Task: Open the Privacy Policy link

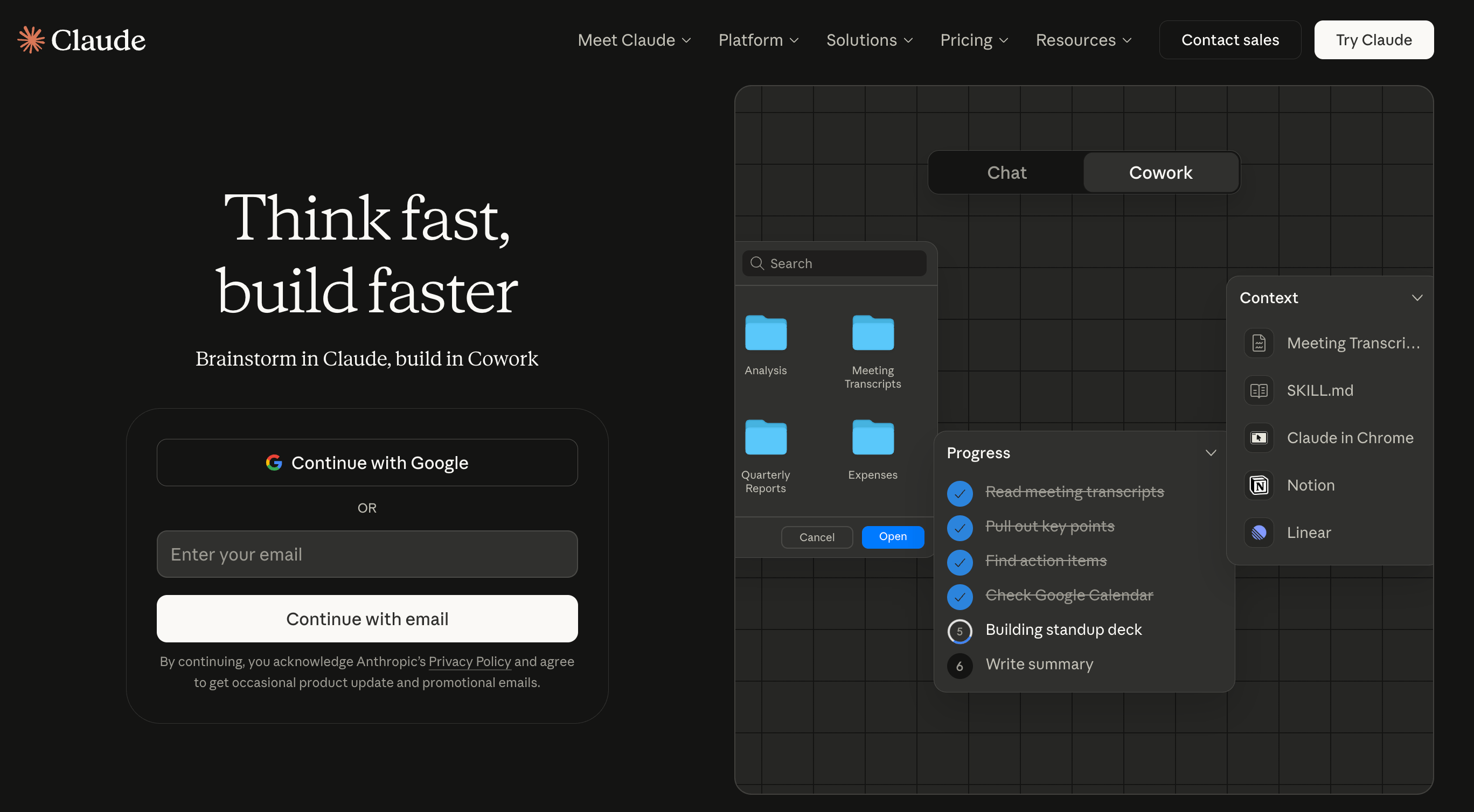Action: [469, 662]
